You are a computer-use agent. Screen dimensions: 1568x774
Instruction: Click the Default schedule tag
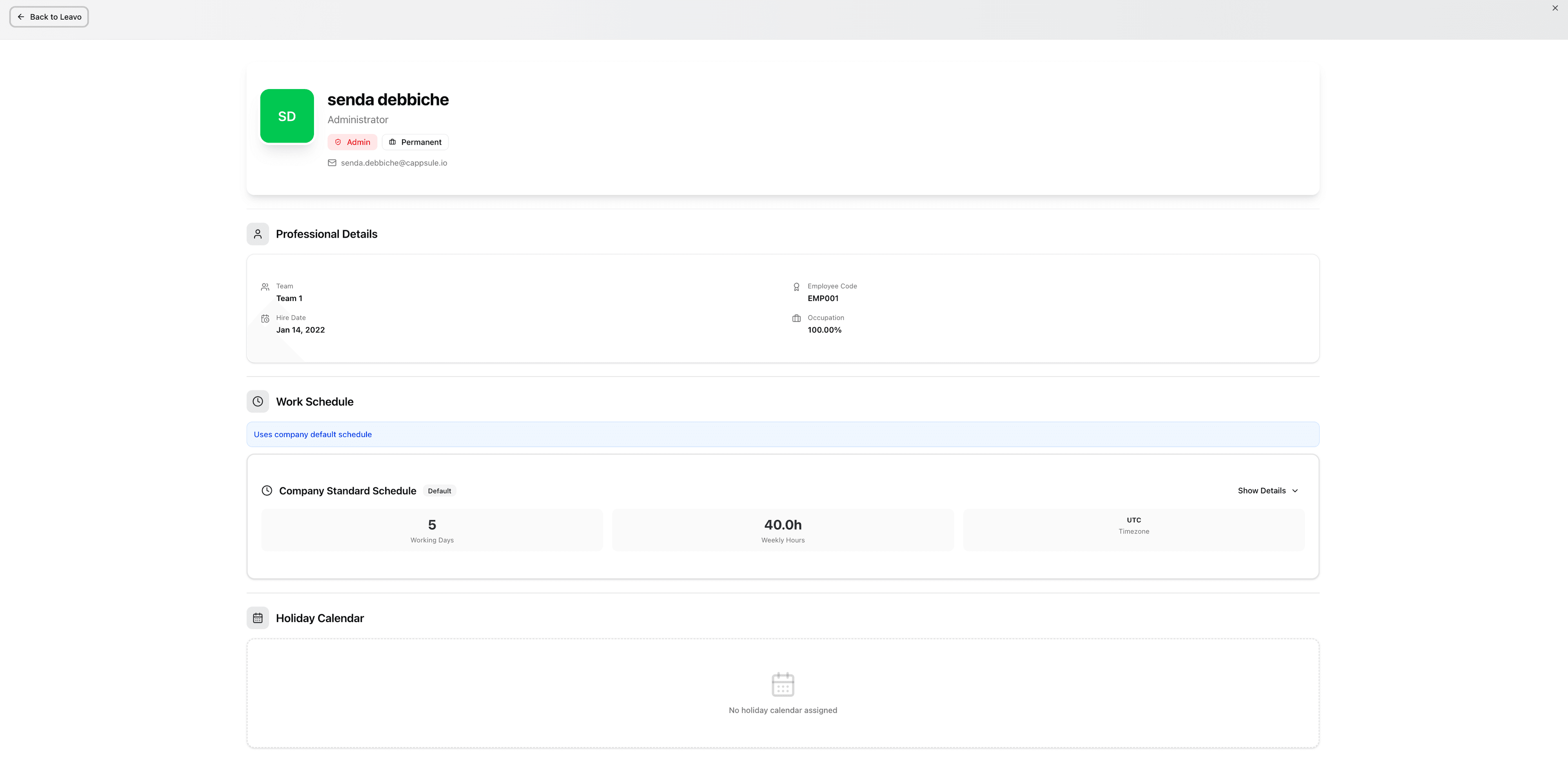439,491
